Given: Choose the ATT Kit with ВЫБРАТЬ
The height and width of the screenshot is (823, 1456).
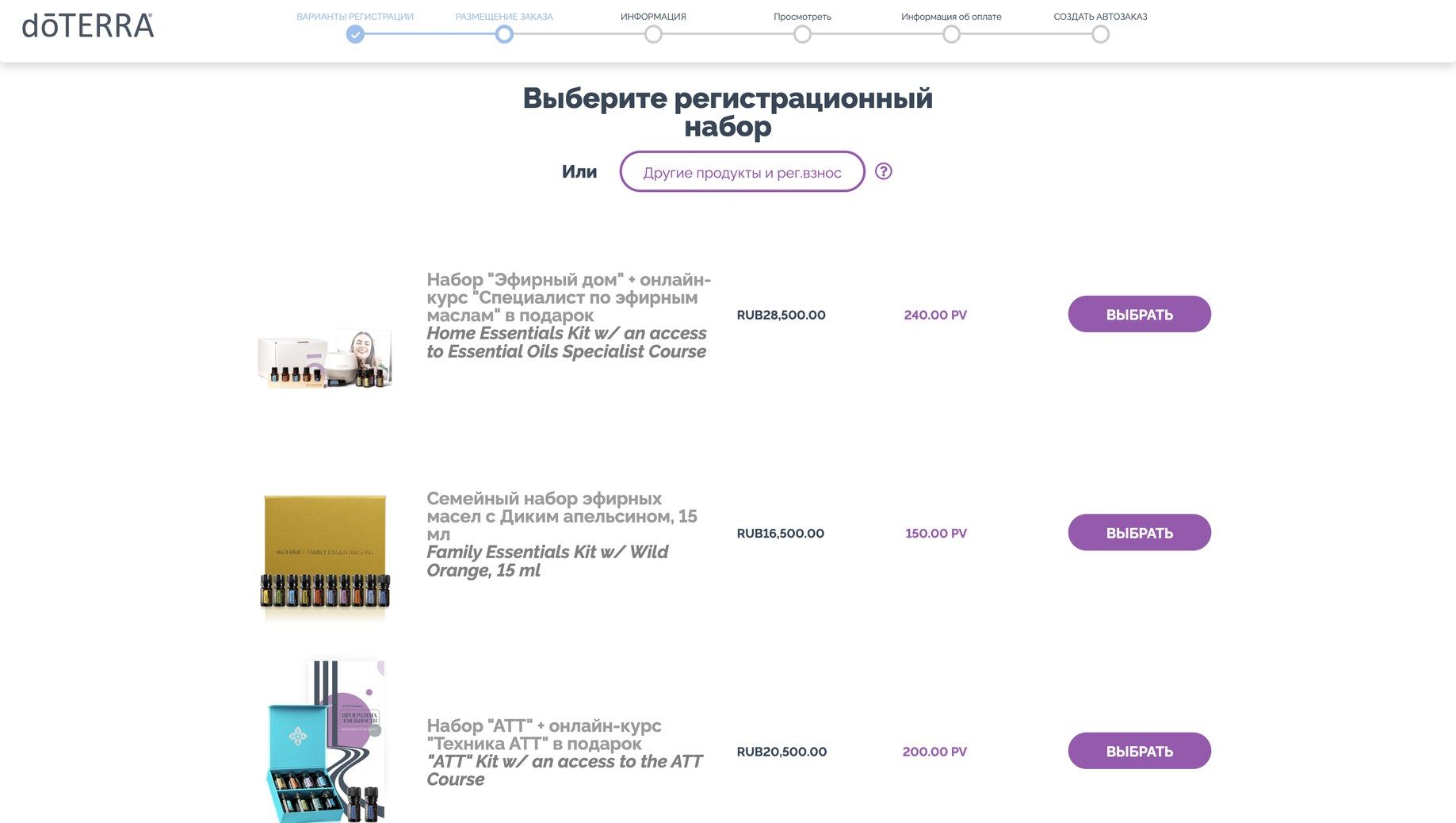Looking at the screenshot, I should (1139, 751).
